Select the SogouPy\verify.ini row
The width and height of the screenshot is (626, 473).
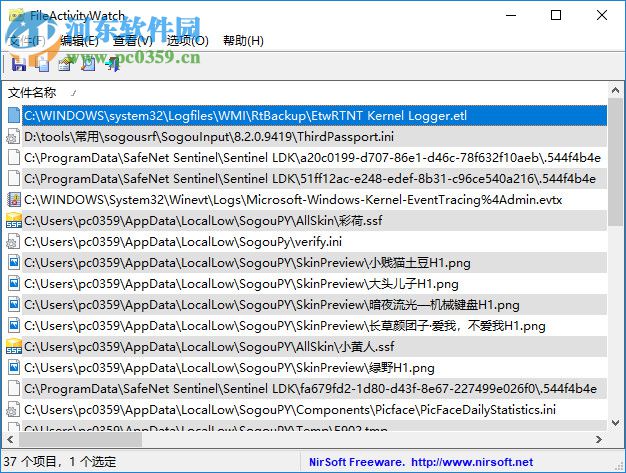point(314,242)
